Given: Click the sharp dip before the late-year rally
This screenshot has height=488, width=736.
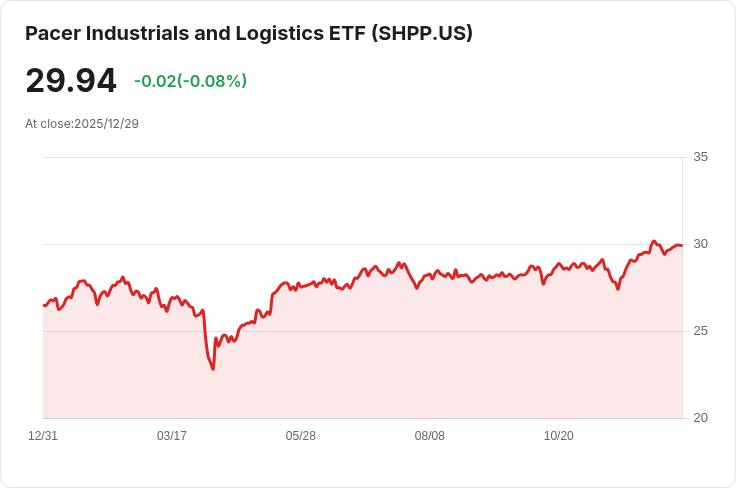Looking at the screenshot, I should [618, 289].
